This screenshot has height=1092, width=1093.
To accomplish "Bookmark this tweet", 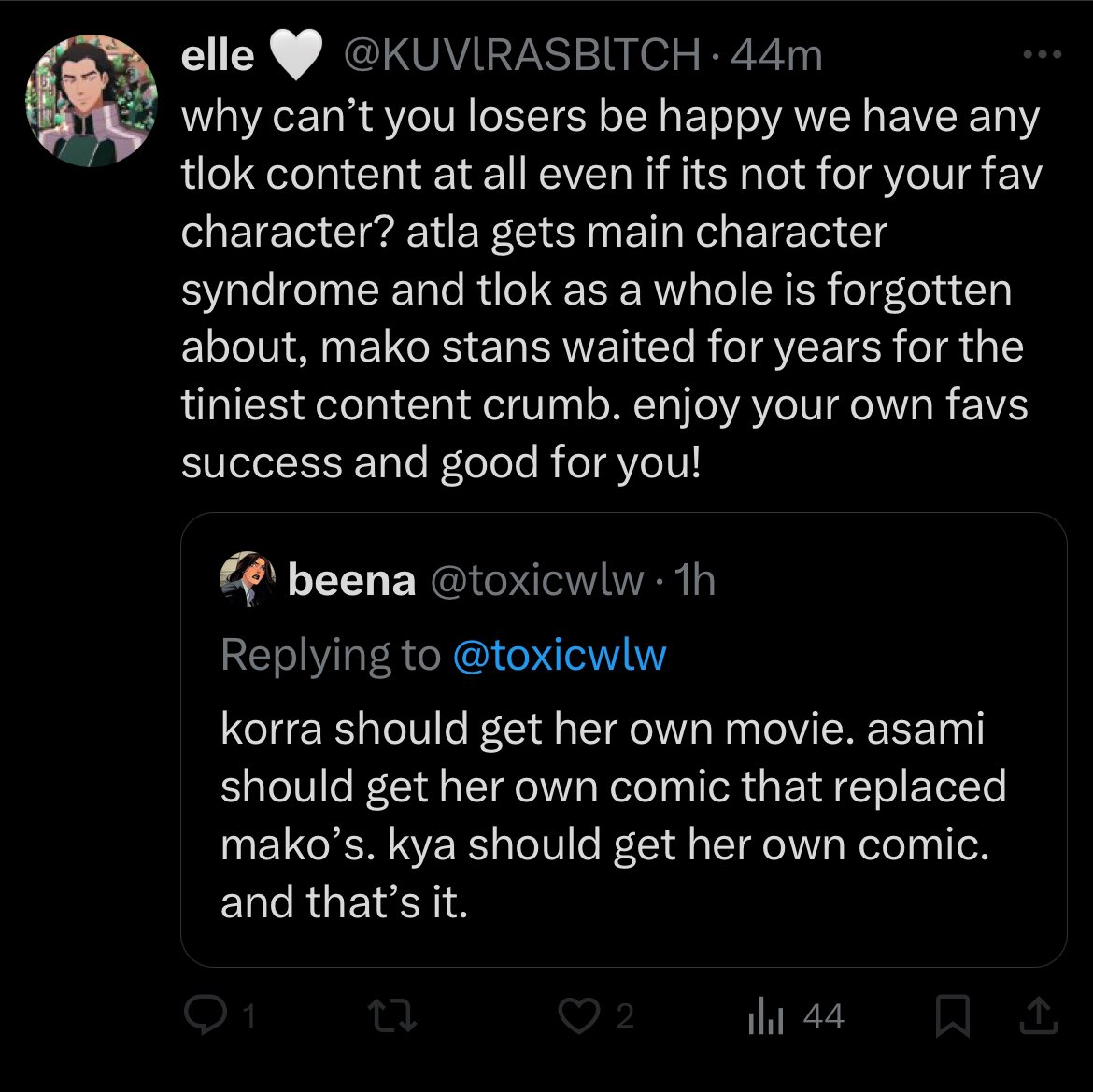I will [x=952, y=1016].
